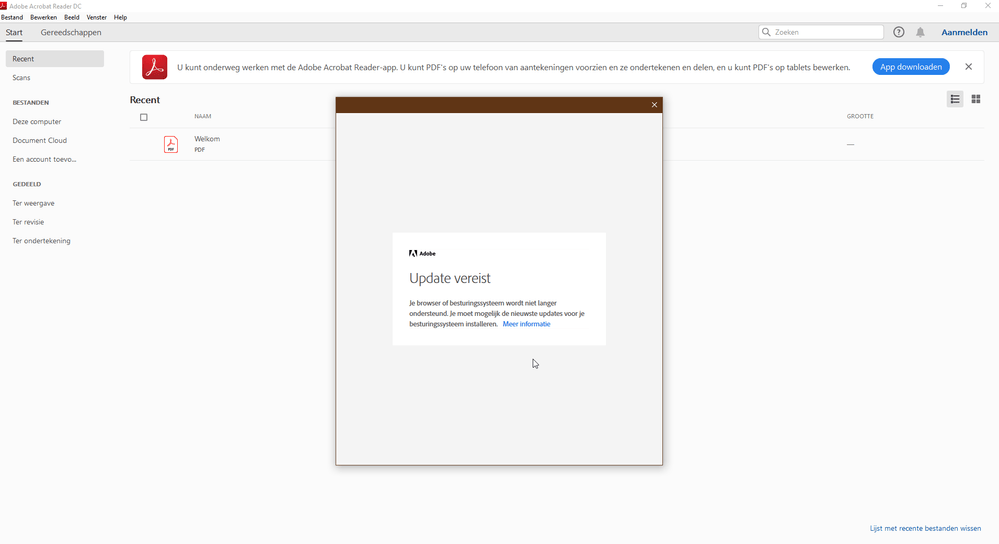Click the Welkom PDF file icon
The width and height of the screenshot is (999, 544).
tap(171, 144)
